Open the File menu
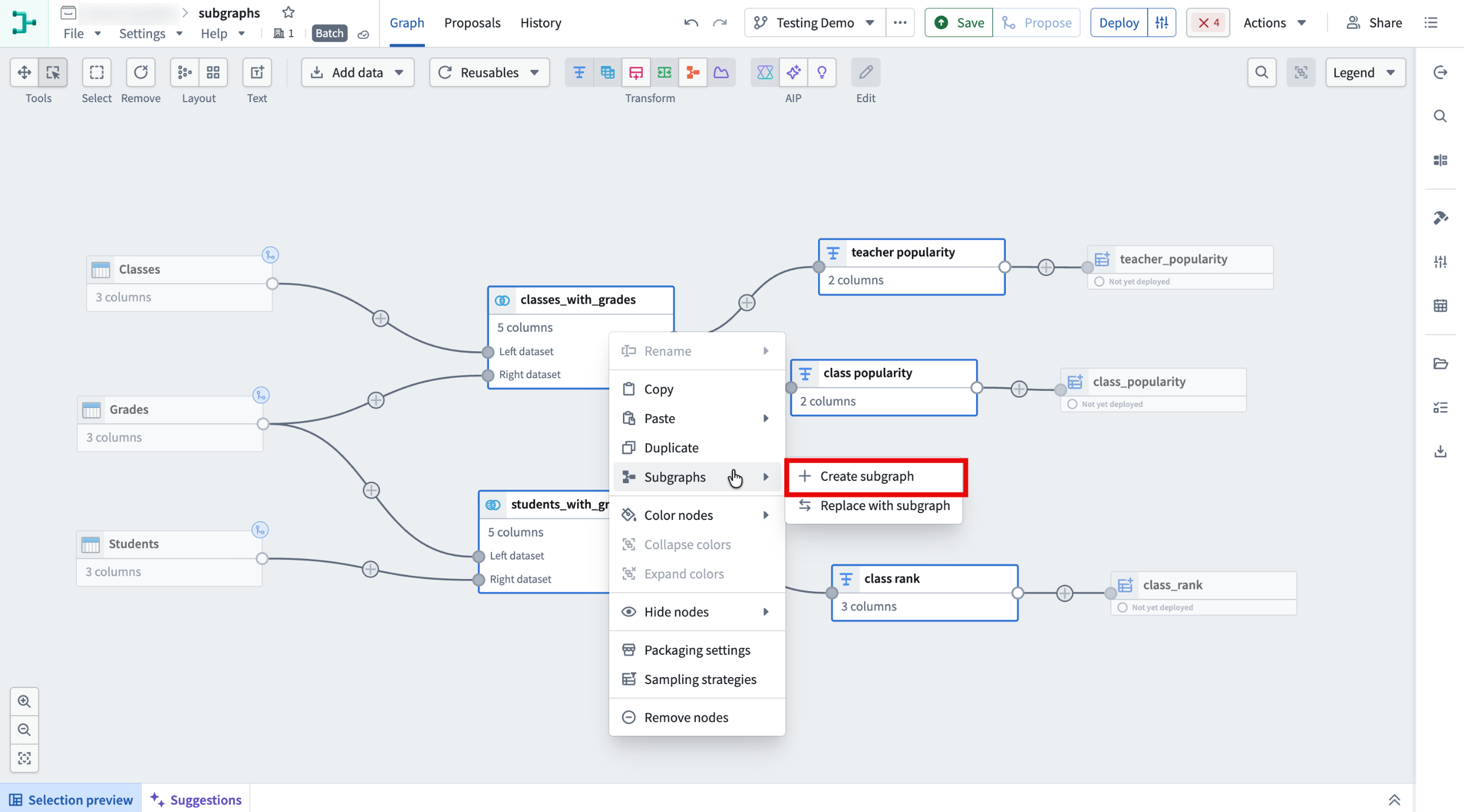The image size is (1464, 812). pyautogui.click(x=82, y=33)
